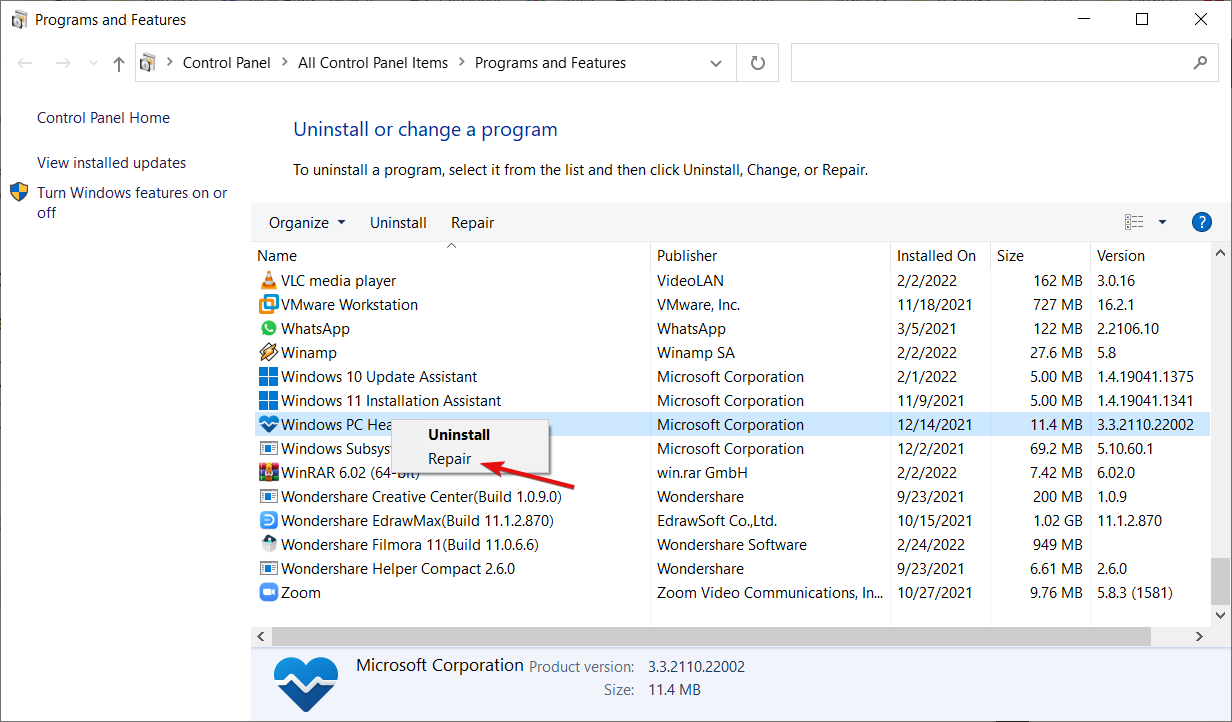Viewport: 1232px width, 722px height.
Task: Click the search Programs and Features box
Action: pyautogui.click(x=1003, y=63)
